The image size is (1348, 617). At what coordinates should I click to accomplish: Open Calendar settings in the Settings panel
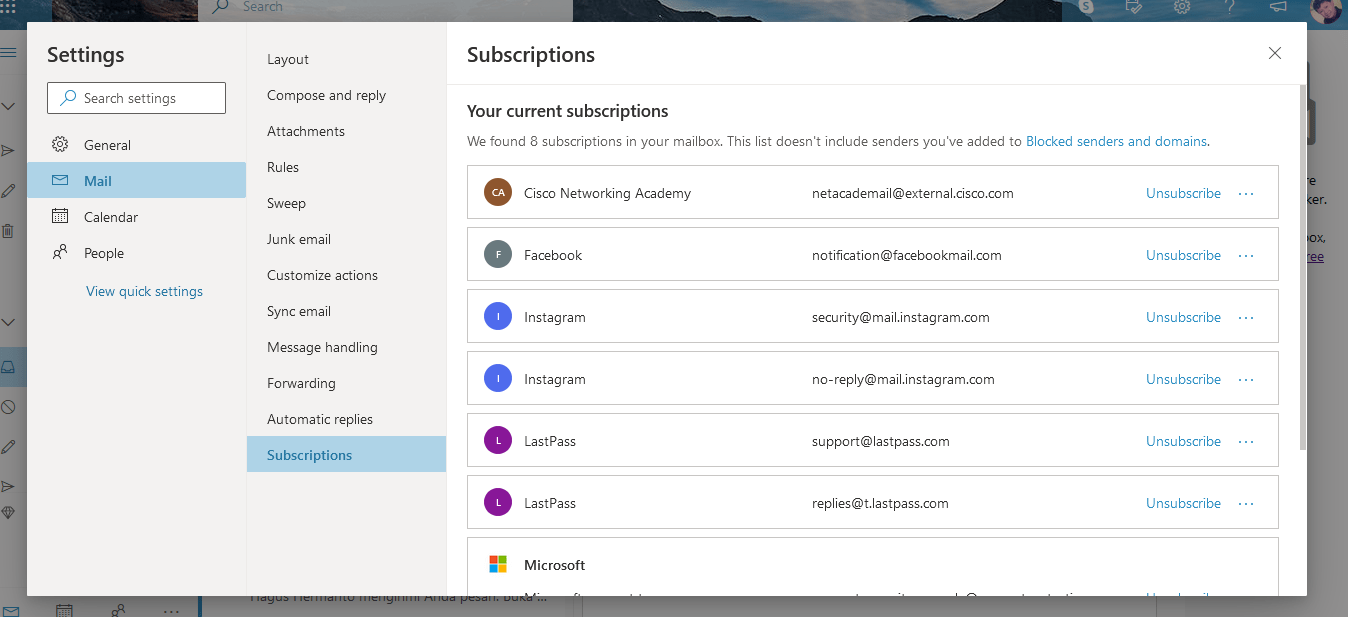point(137,217)
